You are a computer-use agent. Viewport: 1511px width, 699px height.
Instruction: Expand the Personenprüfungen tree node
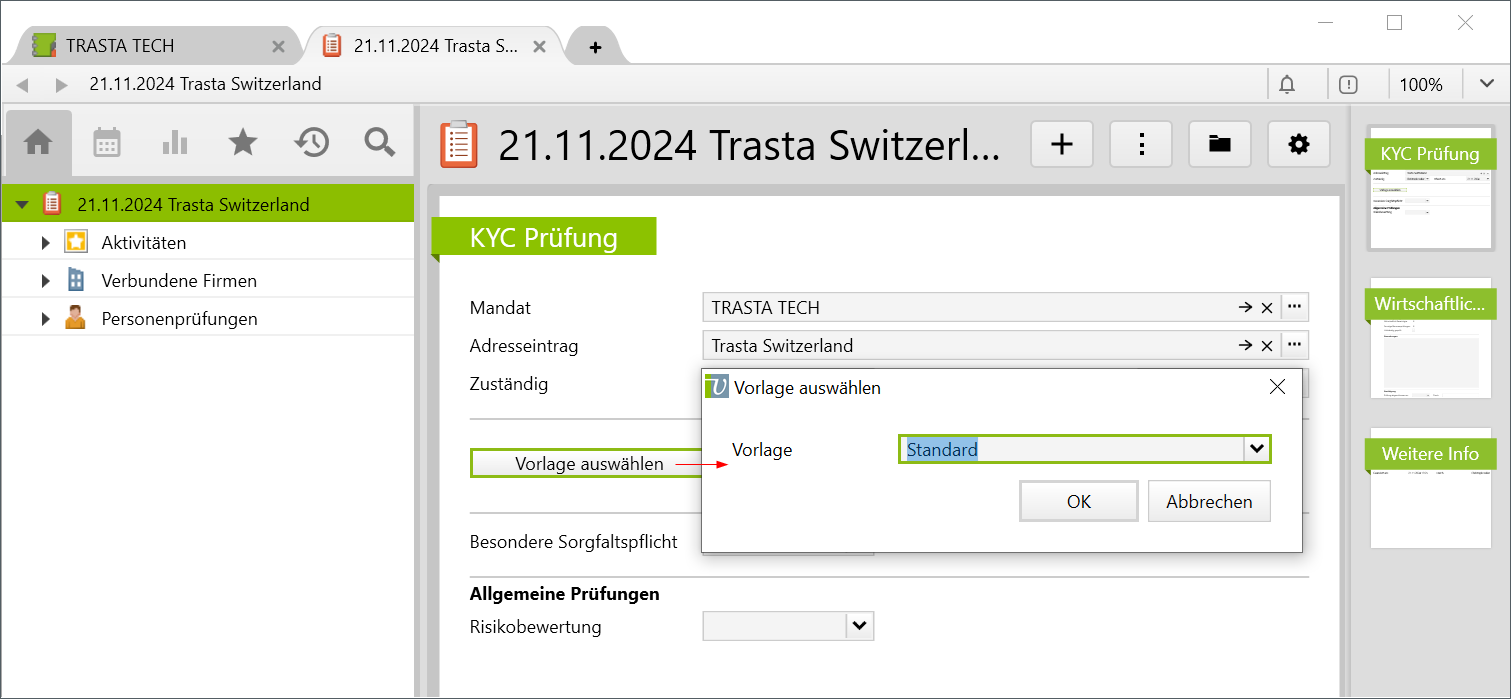coord(45,319)
